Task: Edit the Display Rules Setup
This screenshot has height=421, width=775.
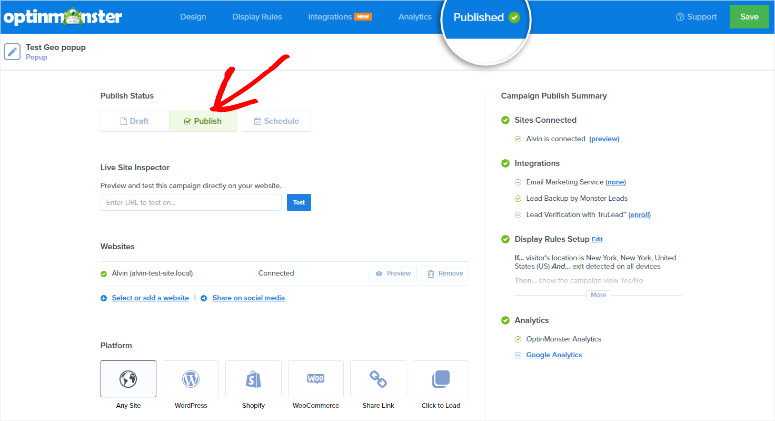Action: 597,239
